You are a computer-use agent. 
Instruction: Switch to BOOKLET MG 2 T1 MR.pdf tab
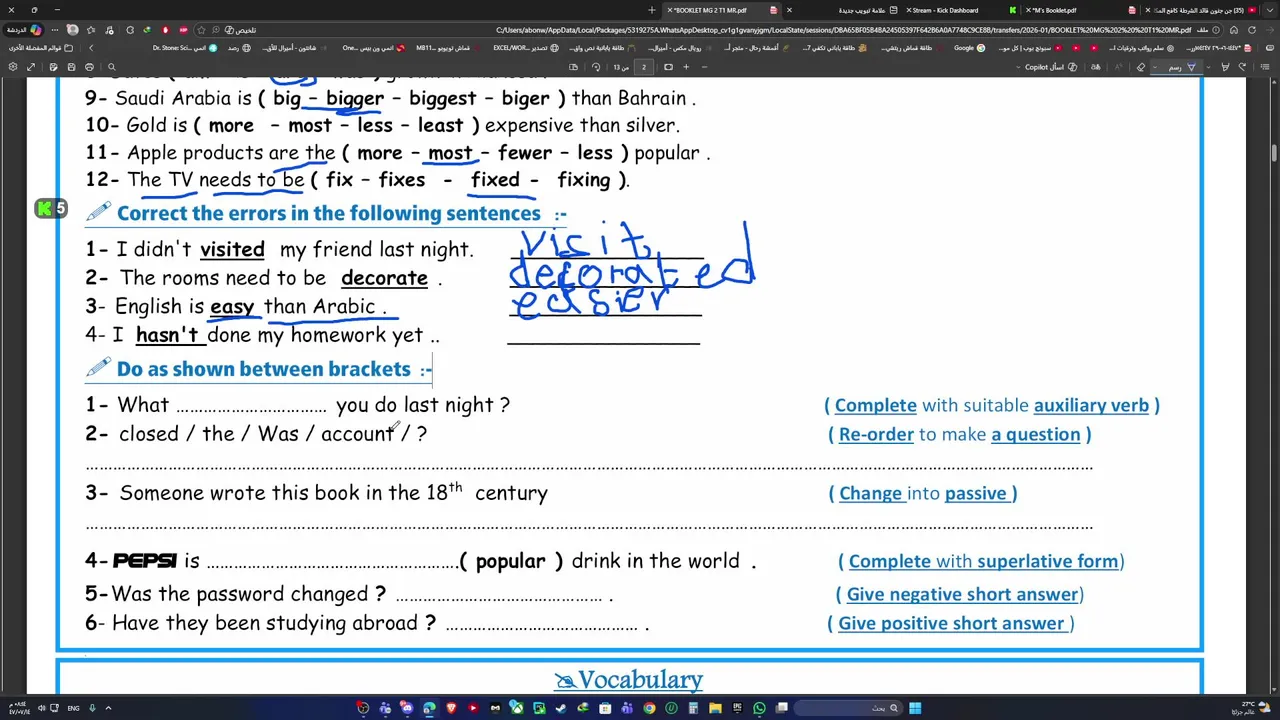pyautogui.click(x=722, y=10)
